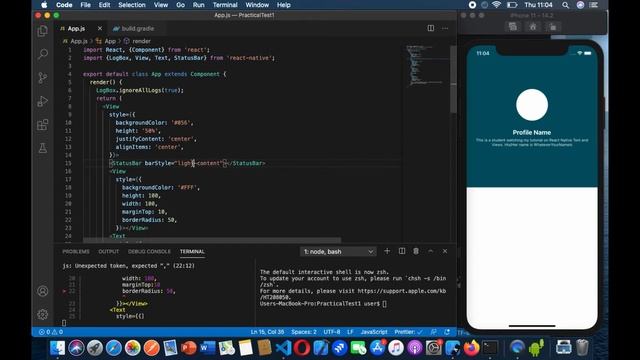Open the Apple menu
Screen dimensions: 640x360
click(x=44, y=5)
